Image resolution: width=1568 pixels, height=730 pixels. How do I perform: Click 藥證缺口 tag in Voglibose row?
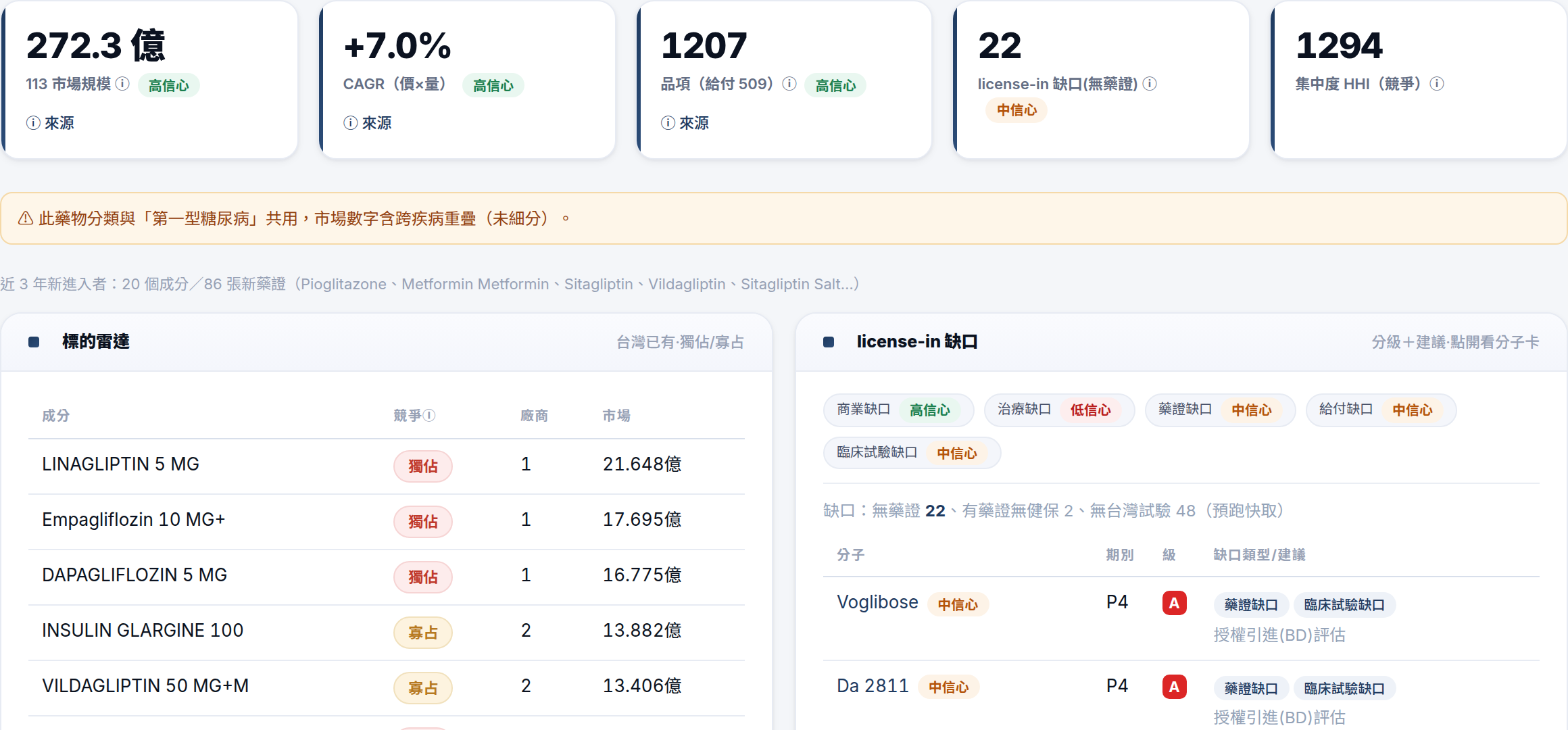[x=1251, y=605]
